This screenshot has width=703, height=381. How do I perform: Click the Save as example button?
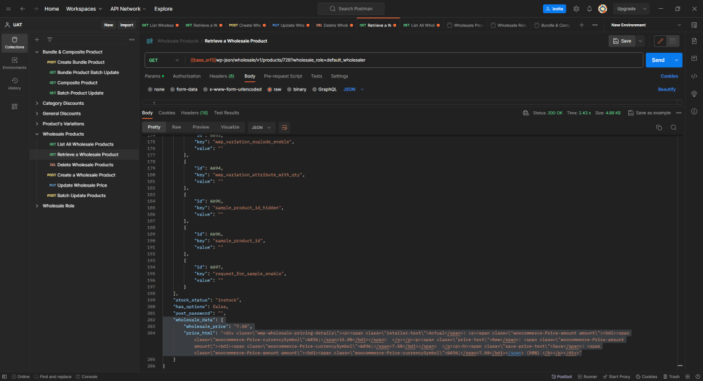649,113
